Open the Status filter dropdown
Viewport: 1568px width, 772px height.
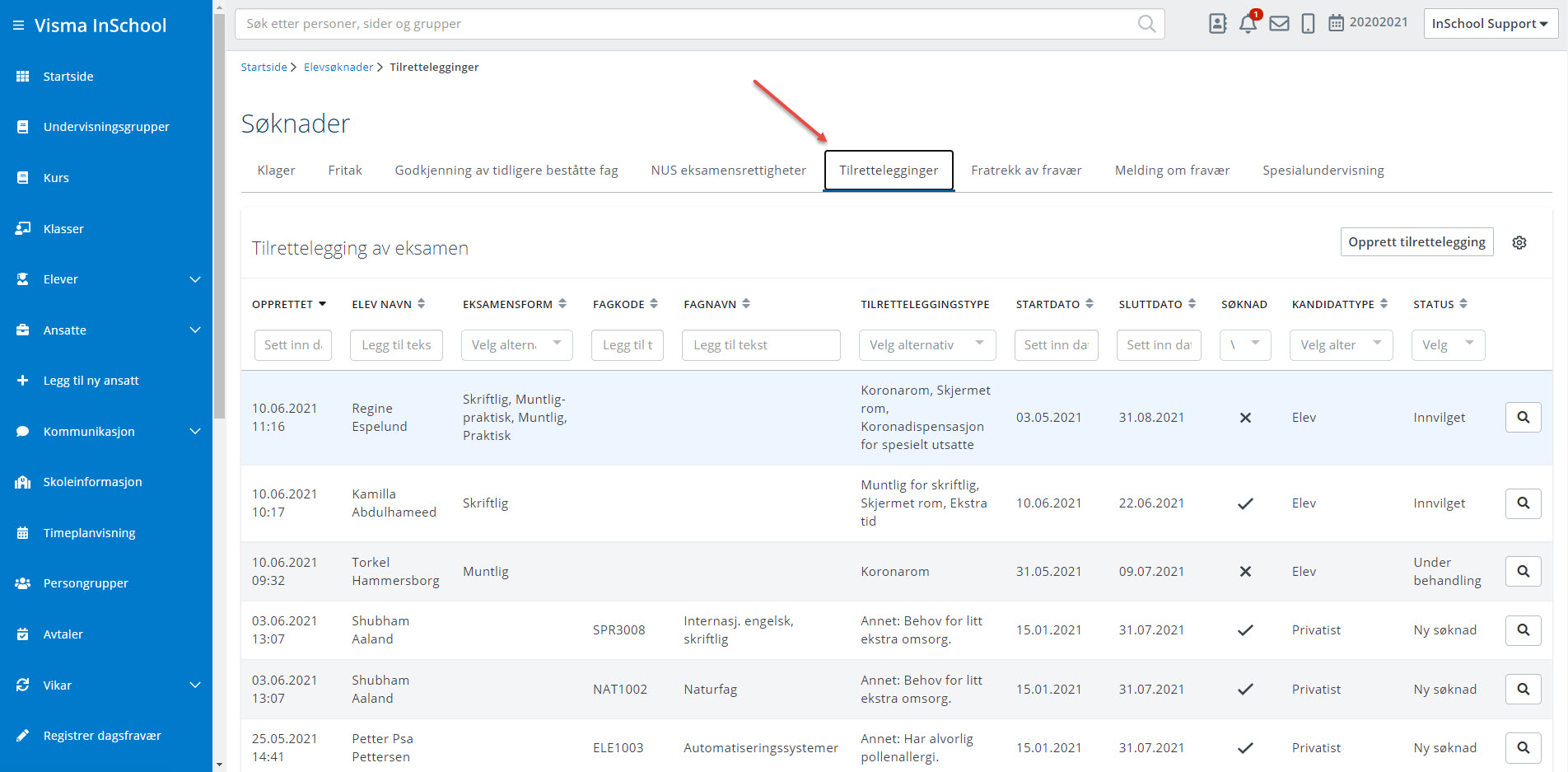click(x=1448, y=345)
